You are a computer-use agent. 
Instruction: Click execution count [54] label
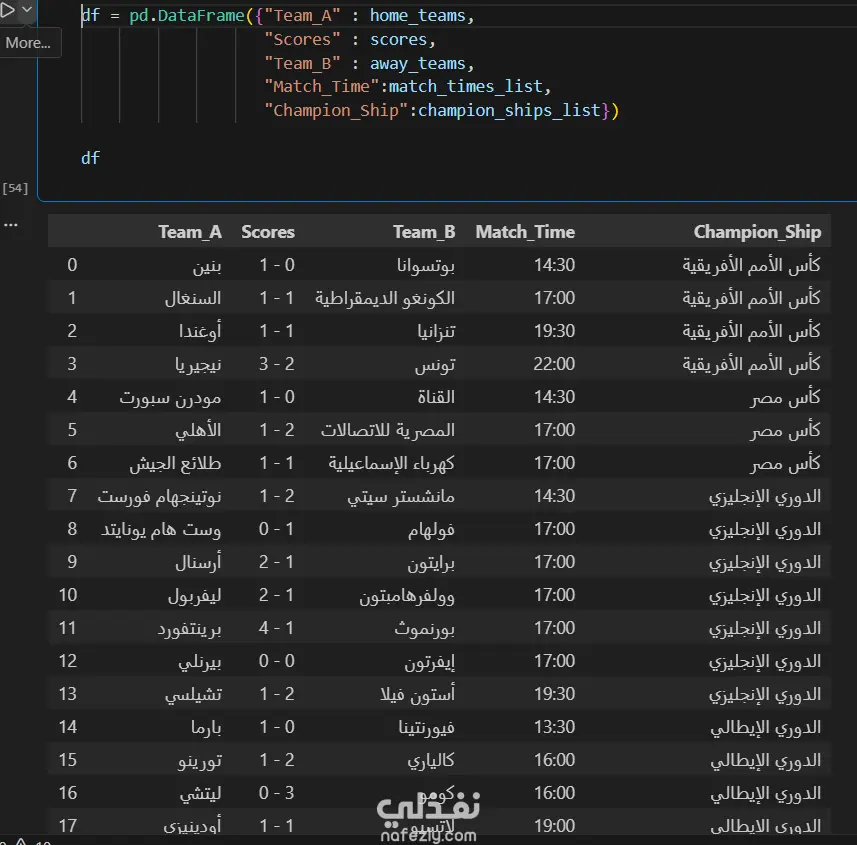[15, 188]
